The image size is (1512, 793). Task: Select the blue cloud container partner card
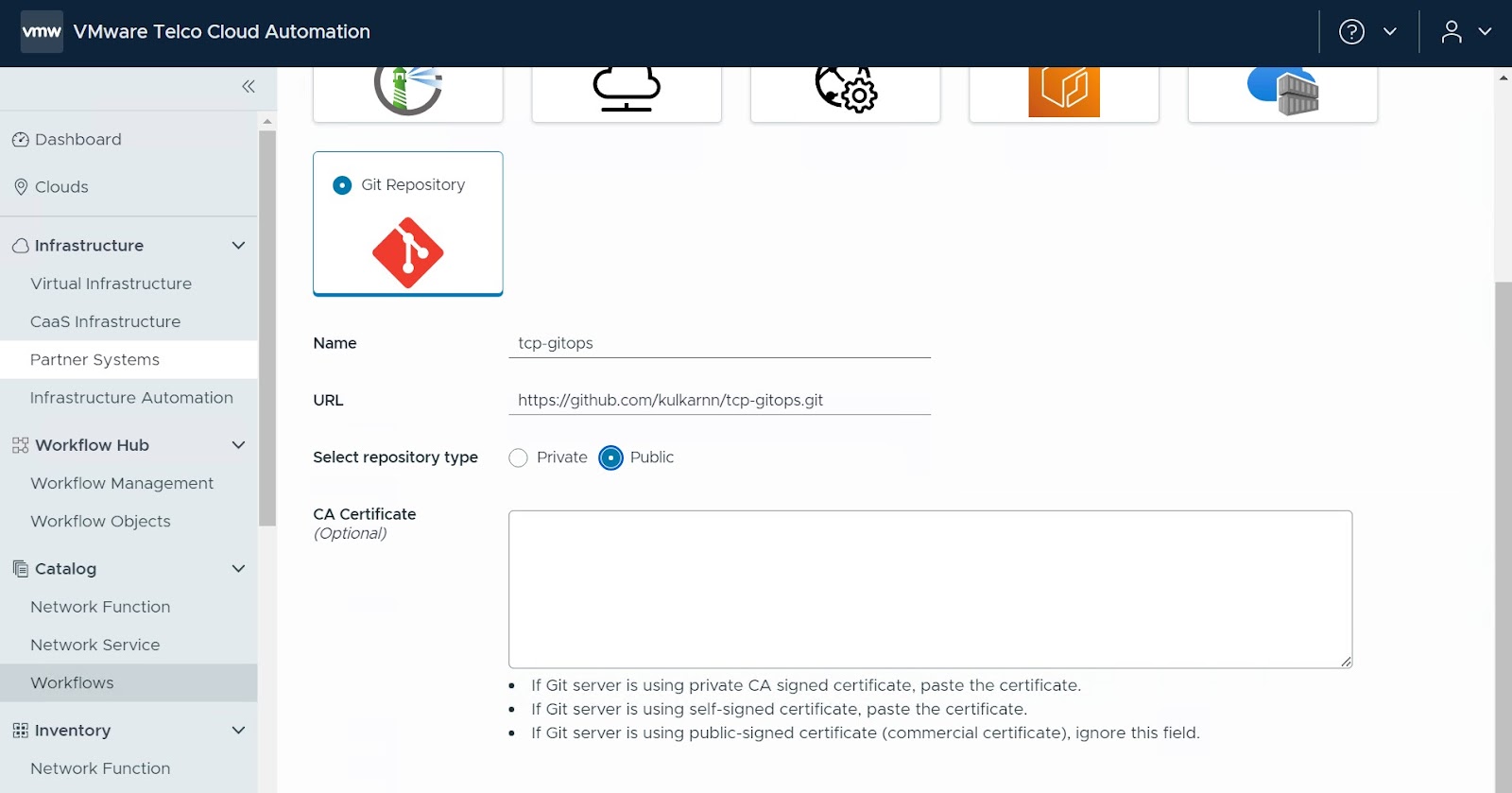click(x=1282, y=94)
